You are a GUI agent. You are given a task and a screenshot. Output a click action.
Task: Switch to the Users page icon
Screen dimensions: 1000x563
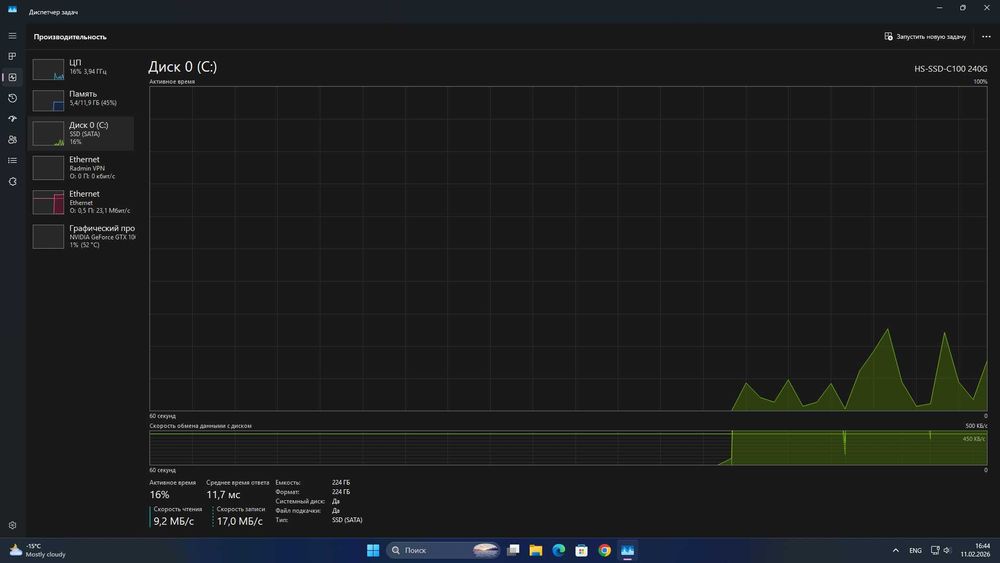pyautogui.click(x=12, y=140)
